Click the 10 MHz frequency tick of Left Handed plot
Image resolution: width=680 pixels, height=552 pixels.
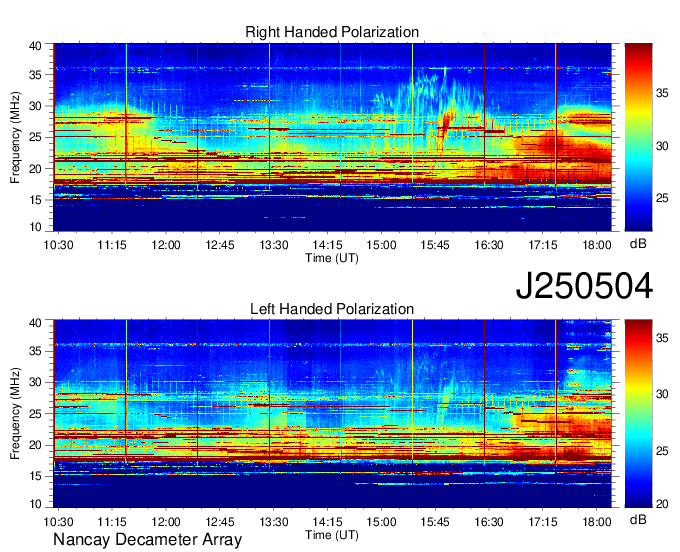coord(35,503)
